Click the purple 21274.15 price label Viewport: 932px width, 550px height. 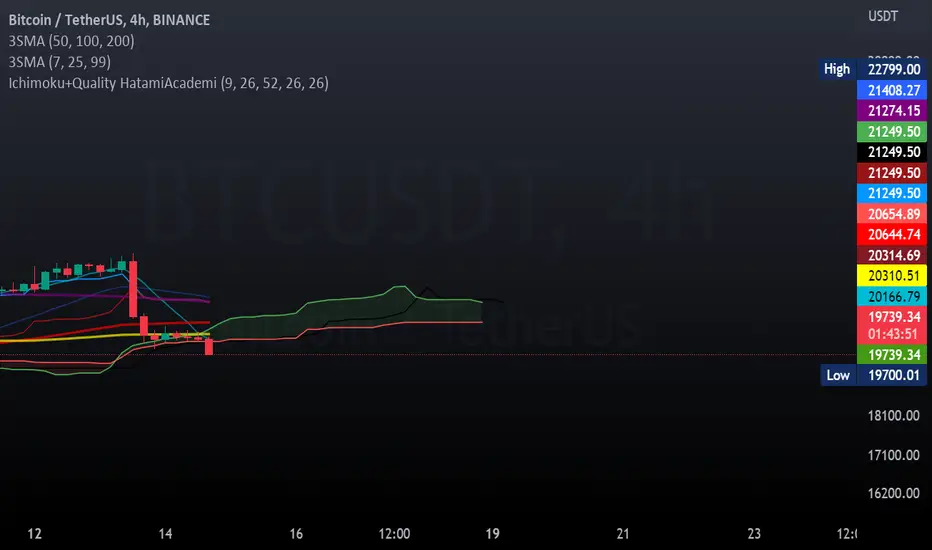[892, 111]
